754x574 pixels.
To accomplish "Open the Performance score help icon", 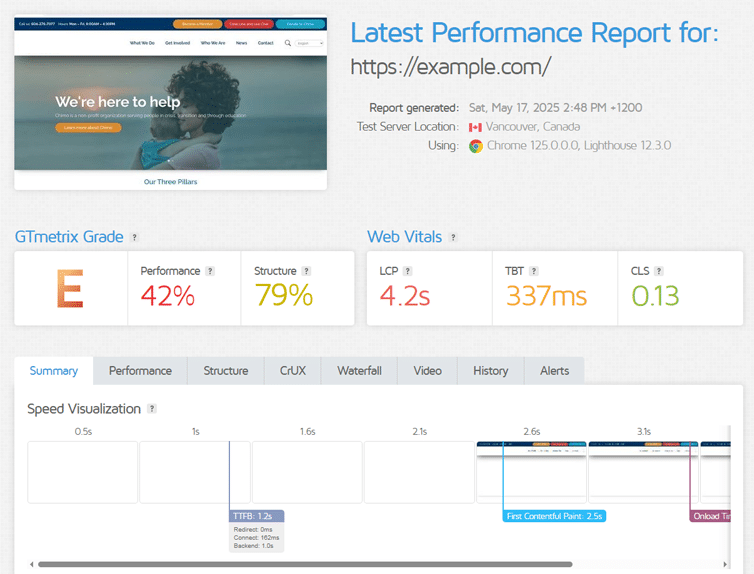I will pyautogui.click(x=210, y=271).
